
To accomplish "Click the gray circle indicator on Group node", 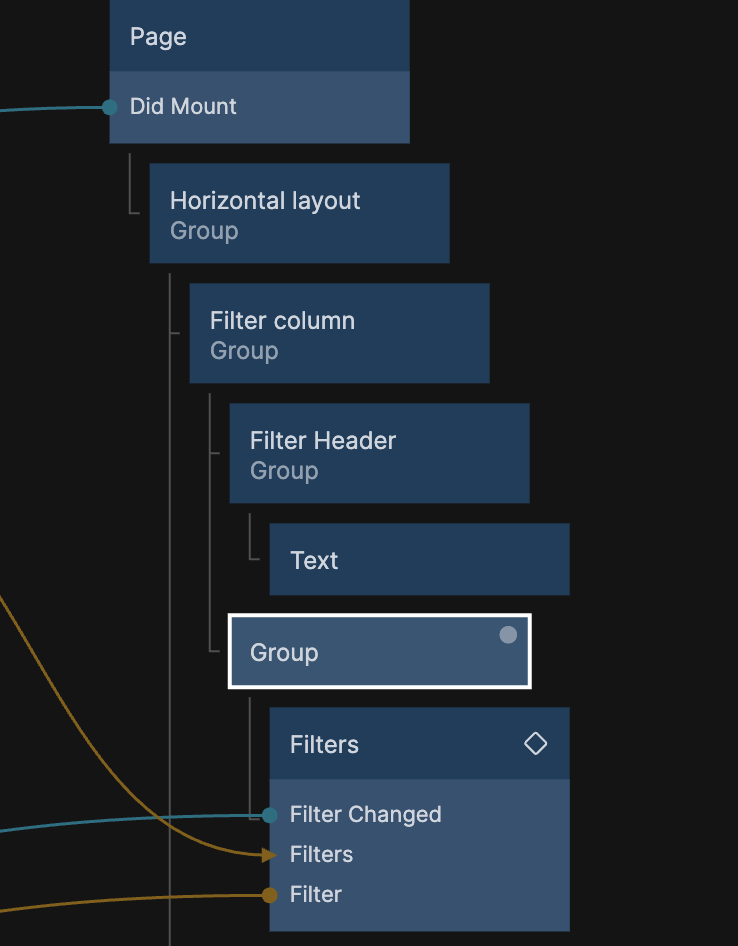I will pos(508,635).
